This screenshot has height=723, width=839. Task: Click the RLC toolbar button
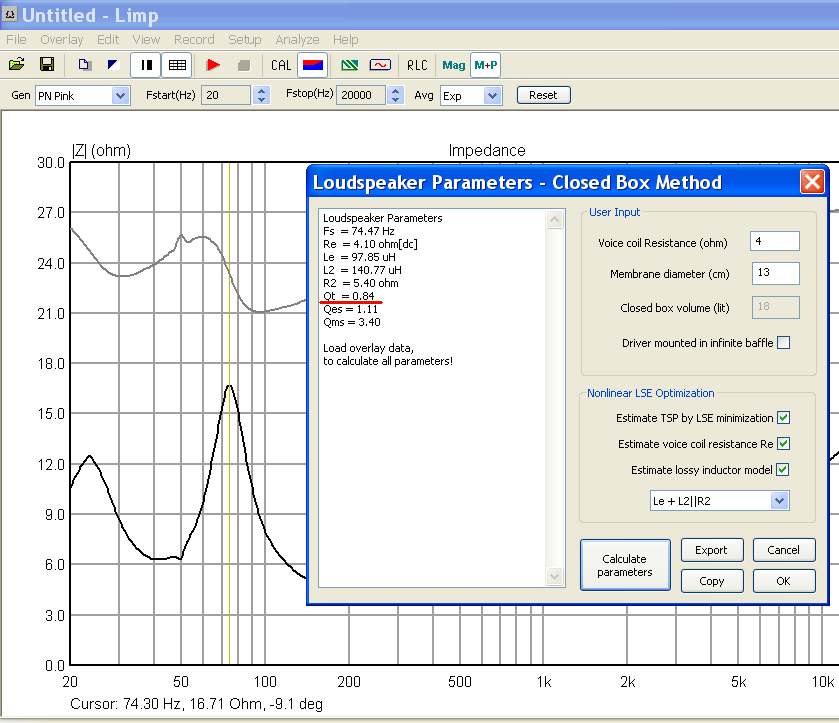tap(417, 65)
